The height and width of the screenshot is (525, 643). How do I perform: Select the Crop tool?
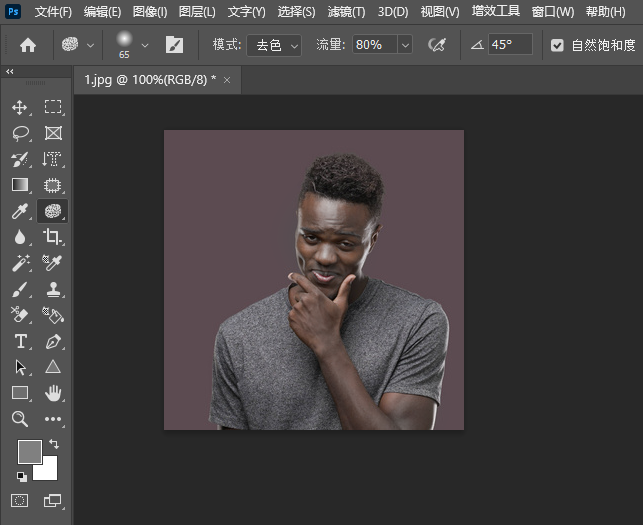point(53,237)
